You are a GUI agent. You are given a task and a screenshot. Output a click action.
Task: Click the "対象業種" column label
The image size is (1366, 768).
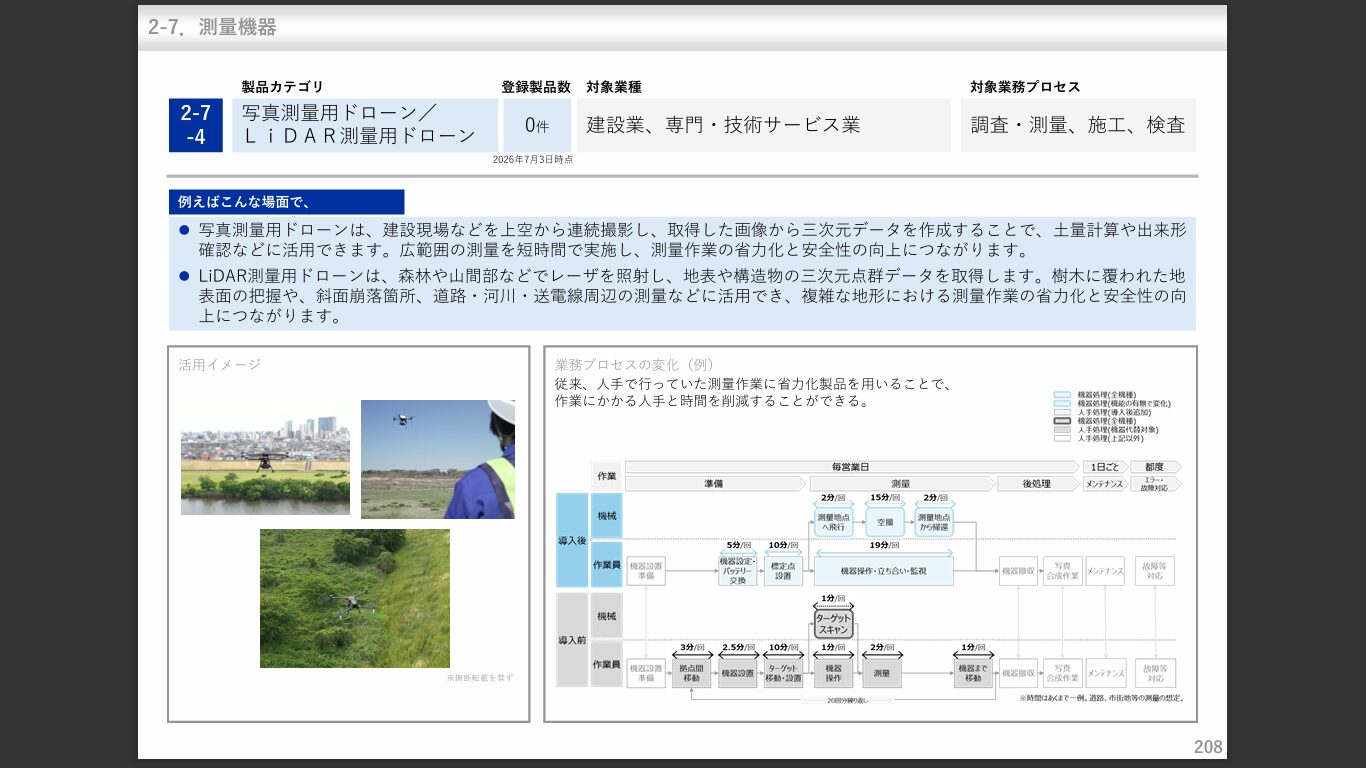pos(614,87)
